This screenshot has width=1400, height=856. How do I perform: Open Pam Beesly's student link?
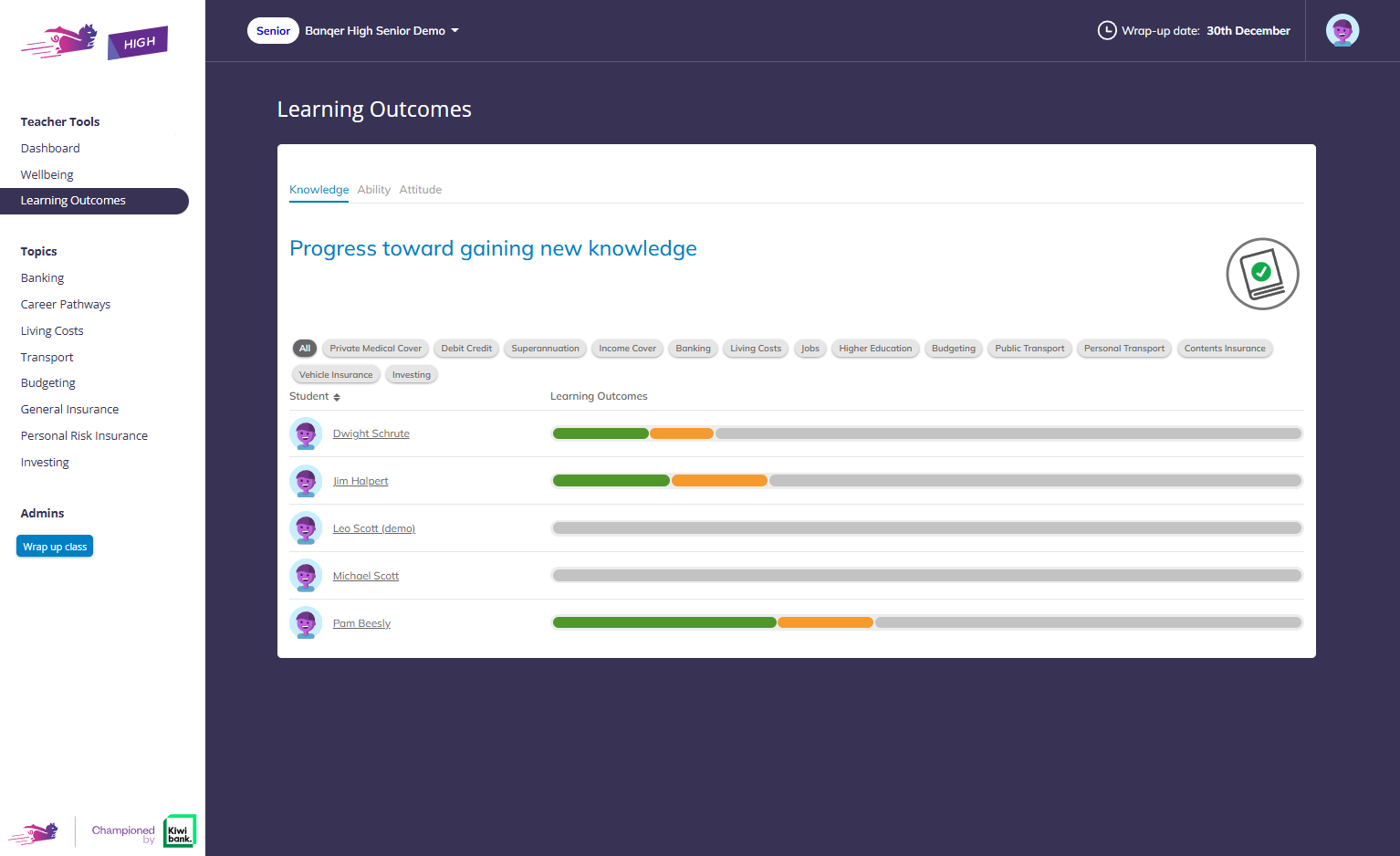click(361, 623)
